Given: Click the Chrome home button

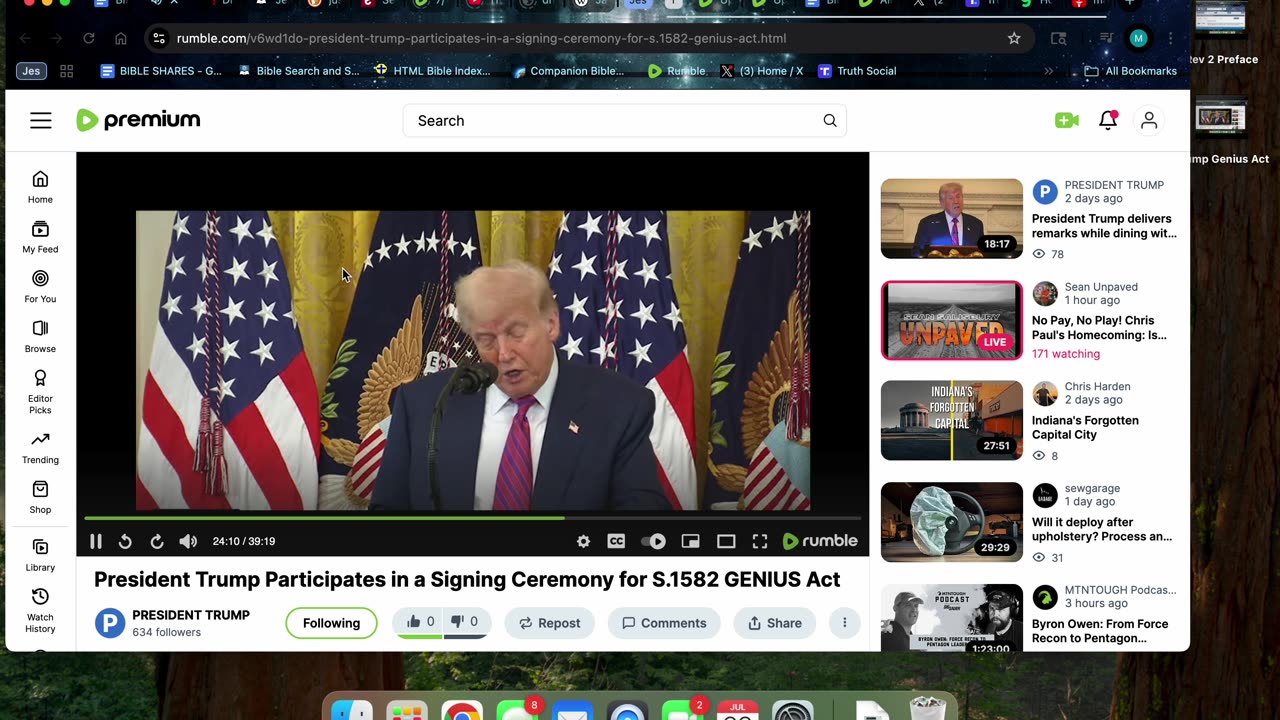Looking at the screenshot, I should [121, 38].
